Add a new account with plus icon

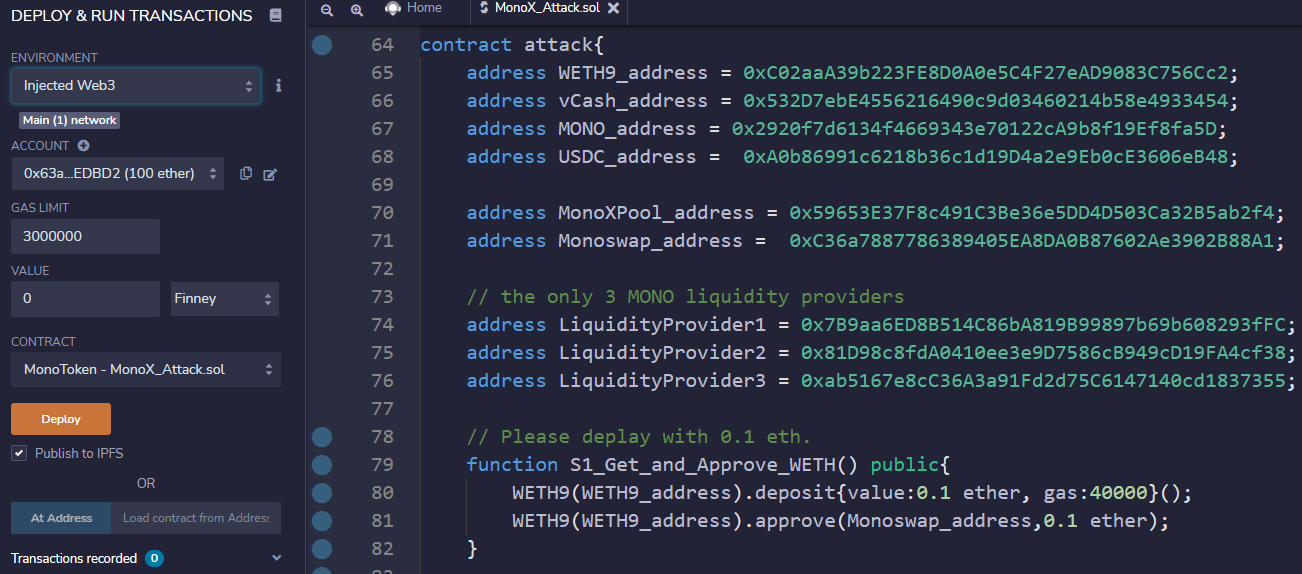tap(84, 146)
